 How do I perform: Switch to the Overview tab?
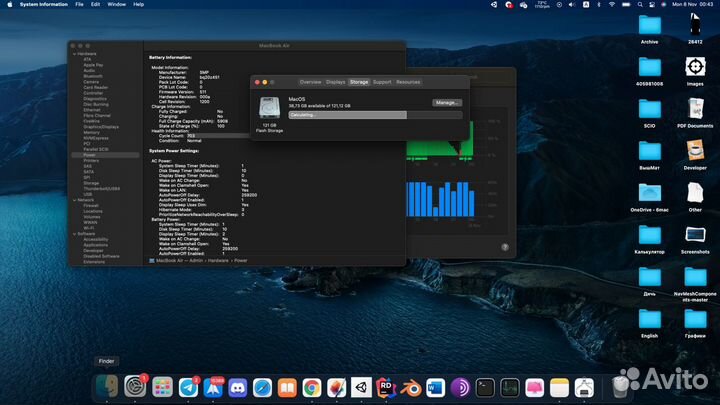coord(310,82)
